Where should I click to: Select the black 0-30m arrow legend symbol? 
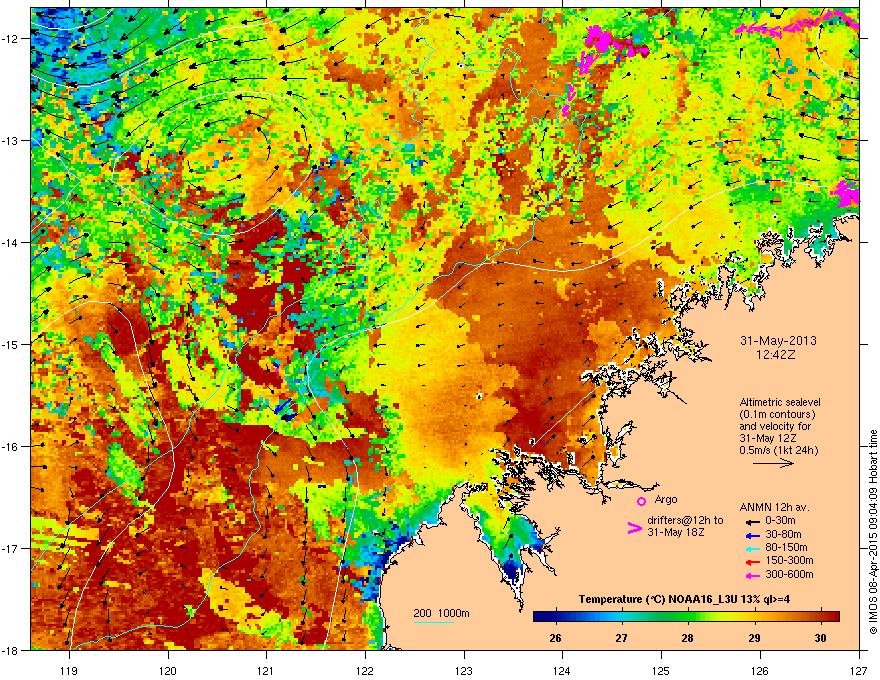coord(753,522)
